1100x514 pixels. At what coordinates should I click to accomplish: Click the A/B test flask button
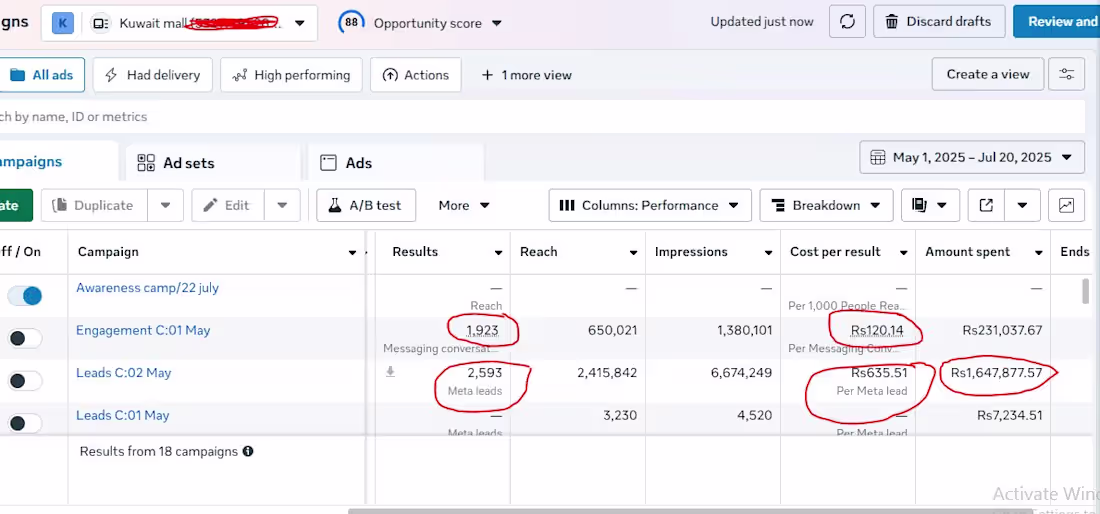(x=365, y=205)
